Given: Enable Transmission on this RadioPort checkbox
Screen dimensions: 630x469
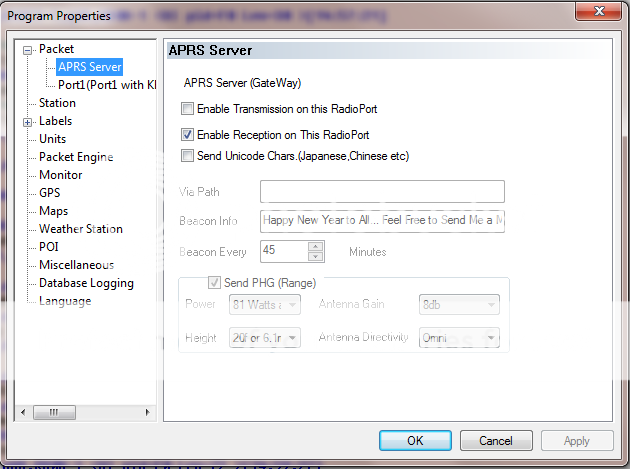Looking at the screenshot, I should (x=188, y=109).
